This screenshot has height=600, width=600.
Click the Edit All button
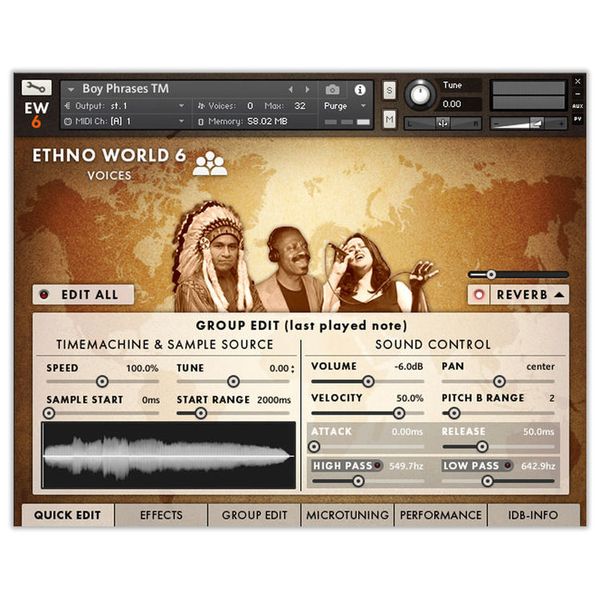tap(83, 295)
